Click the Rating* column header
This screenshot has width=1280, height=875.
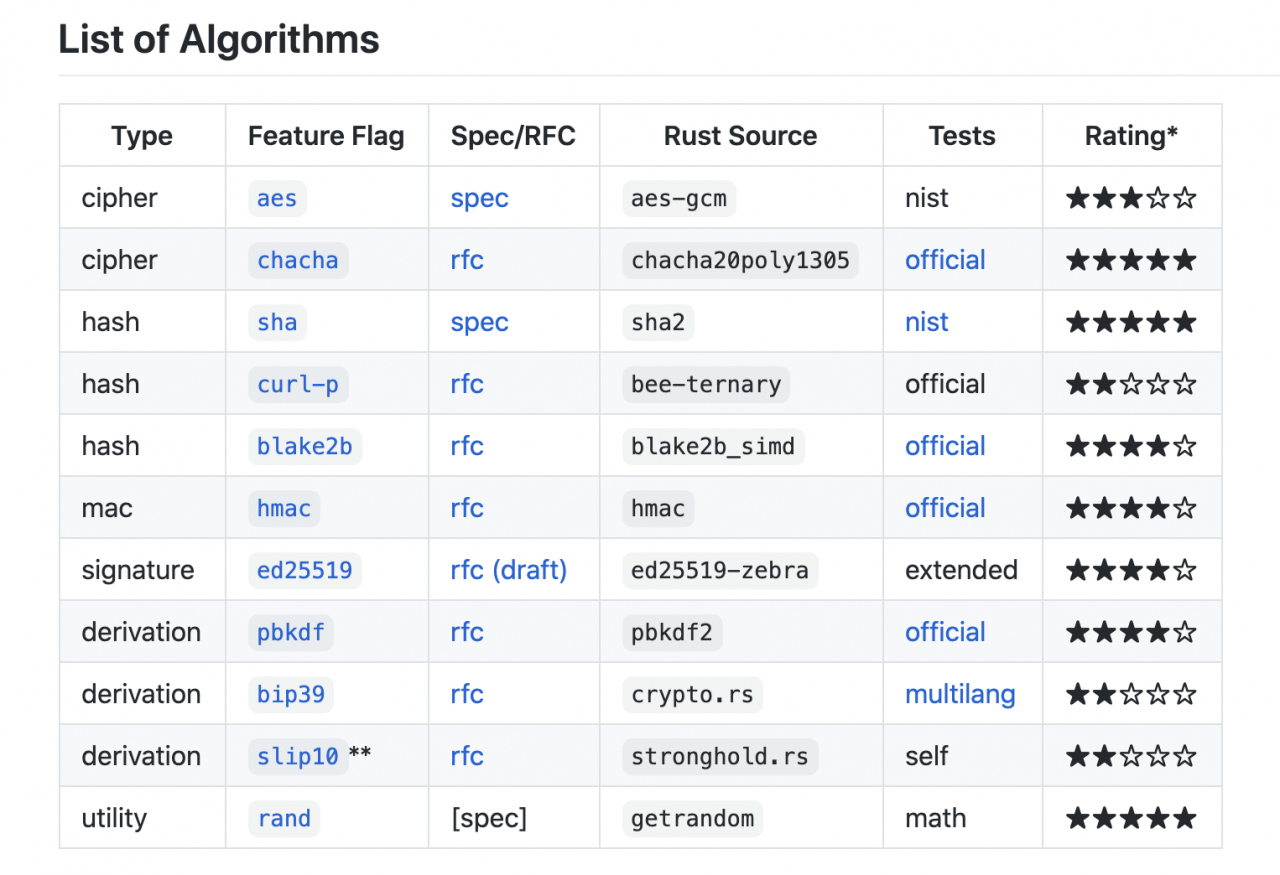tap(1131, 136)
